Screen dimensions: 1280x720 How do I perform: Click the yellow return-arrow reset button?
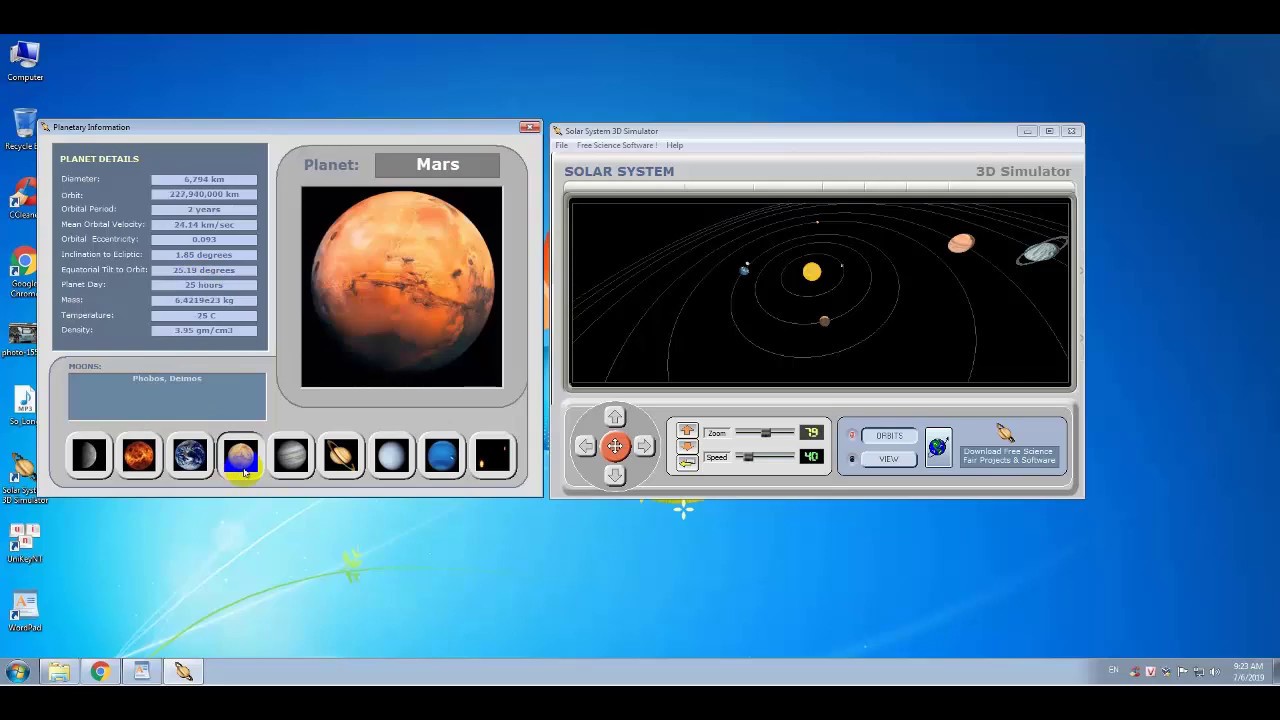click(x=686, y=462)
